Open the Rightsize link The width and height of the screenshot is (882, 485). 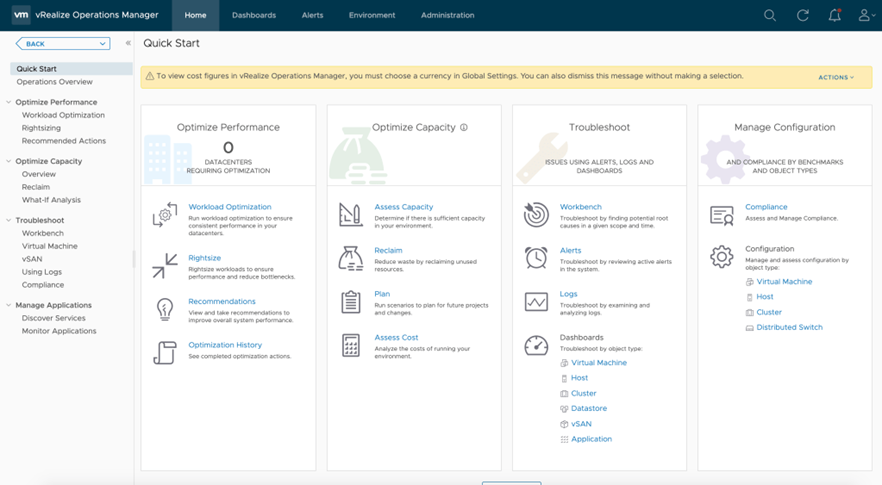[204, 258]
